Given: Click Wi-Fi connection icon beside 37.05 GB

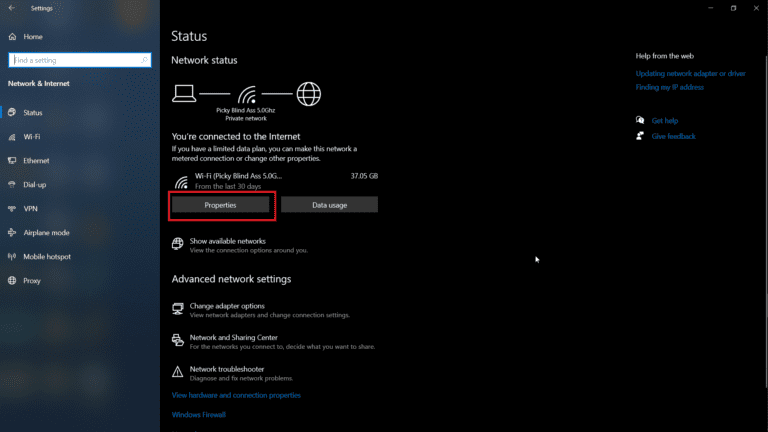Looking at the screenshot, I should [x=181, y=182].
